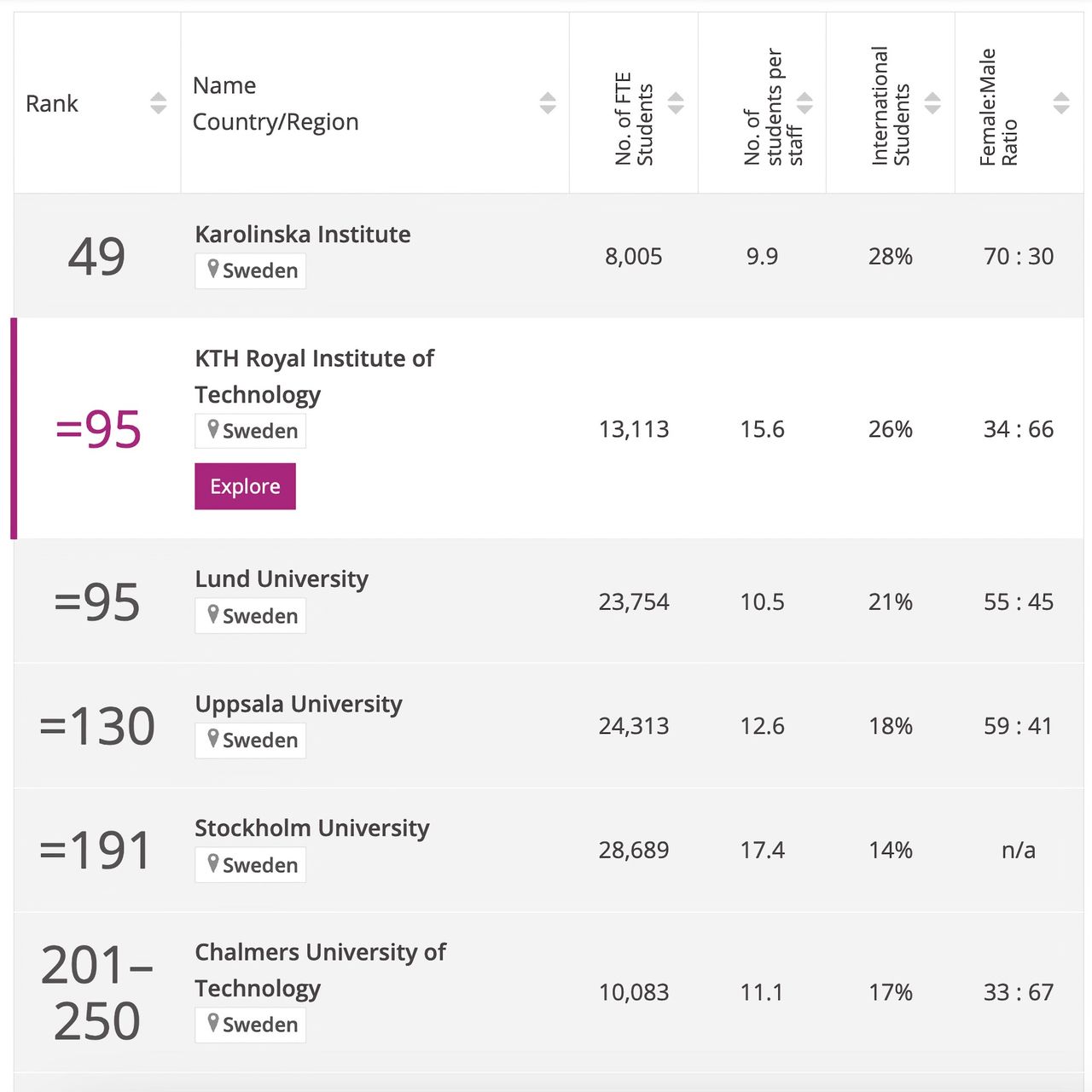Sort by International Students arrows
Image resolution: width=1092 pixels, height=1092 pixels.
[932, 103]
